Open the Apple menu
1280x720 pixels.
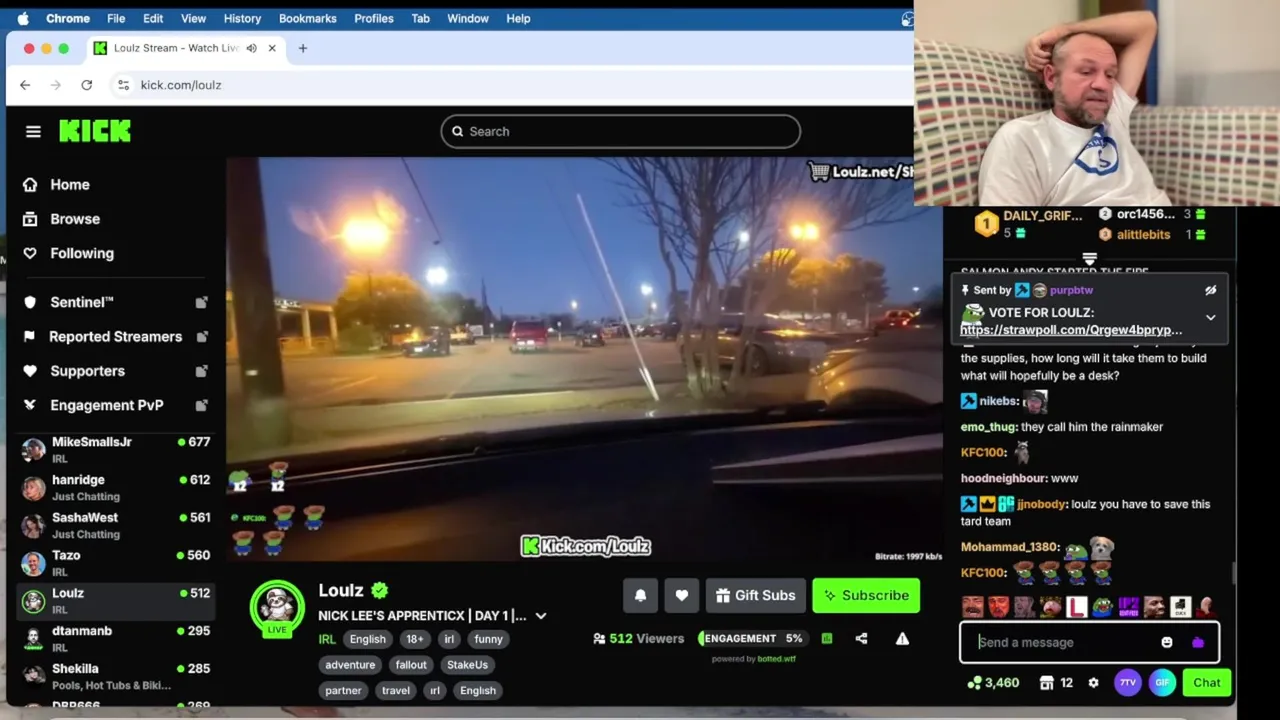point(23,18)
